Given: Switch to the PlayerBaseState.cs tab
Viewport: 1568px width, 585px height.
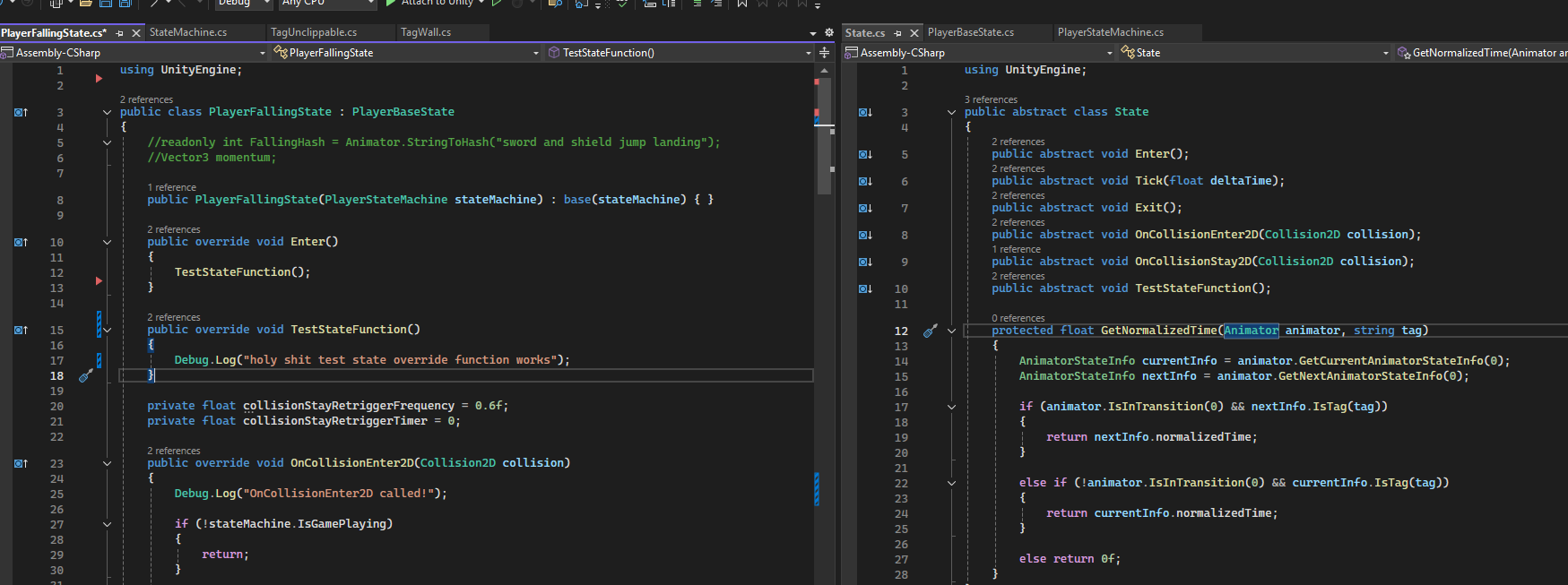Looking at the screenshot, I should click(x=971, y=32).
